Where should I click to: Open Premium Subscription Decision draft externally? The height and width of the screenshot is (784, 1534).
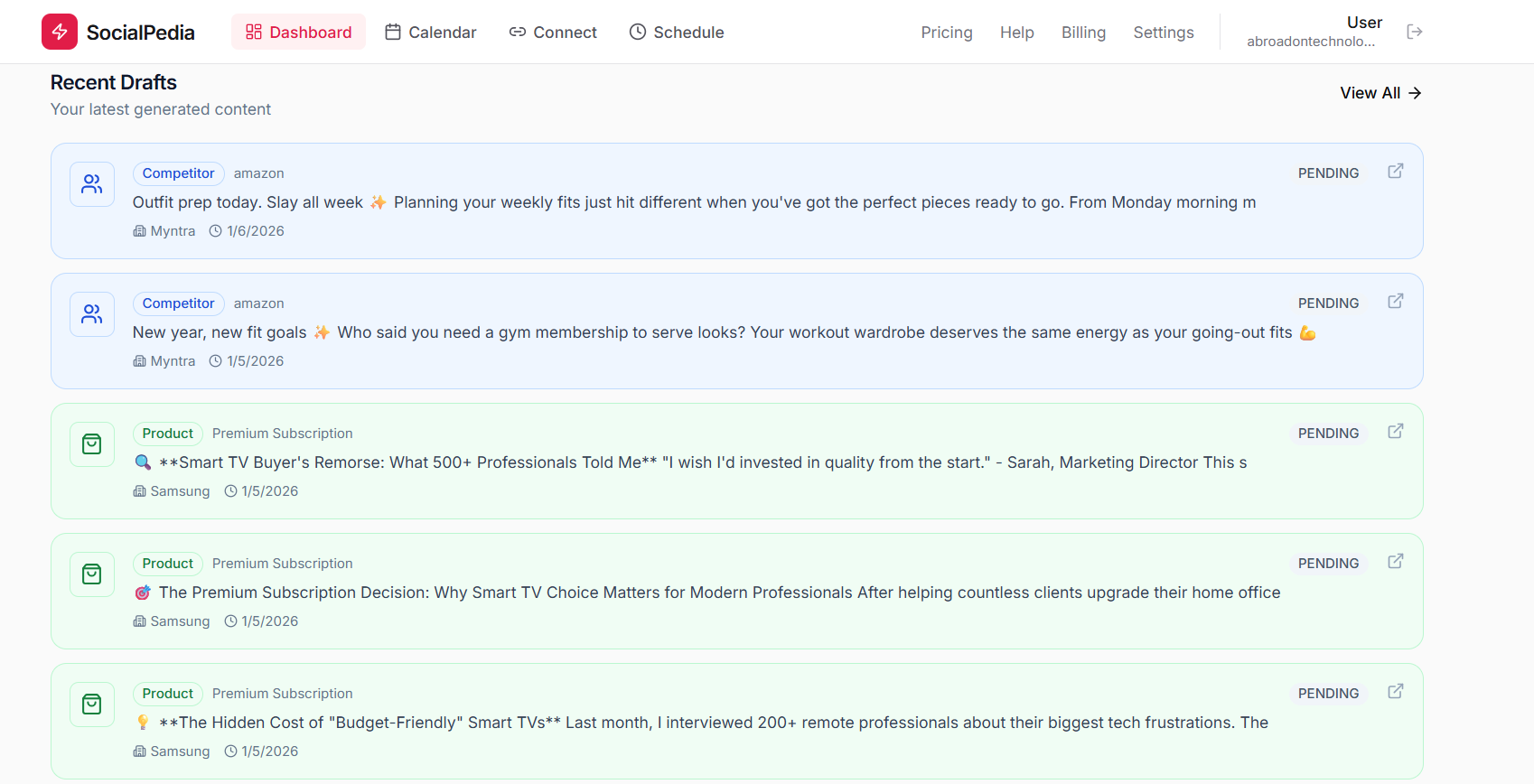[x=1396, y=561]
